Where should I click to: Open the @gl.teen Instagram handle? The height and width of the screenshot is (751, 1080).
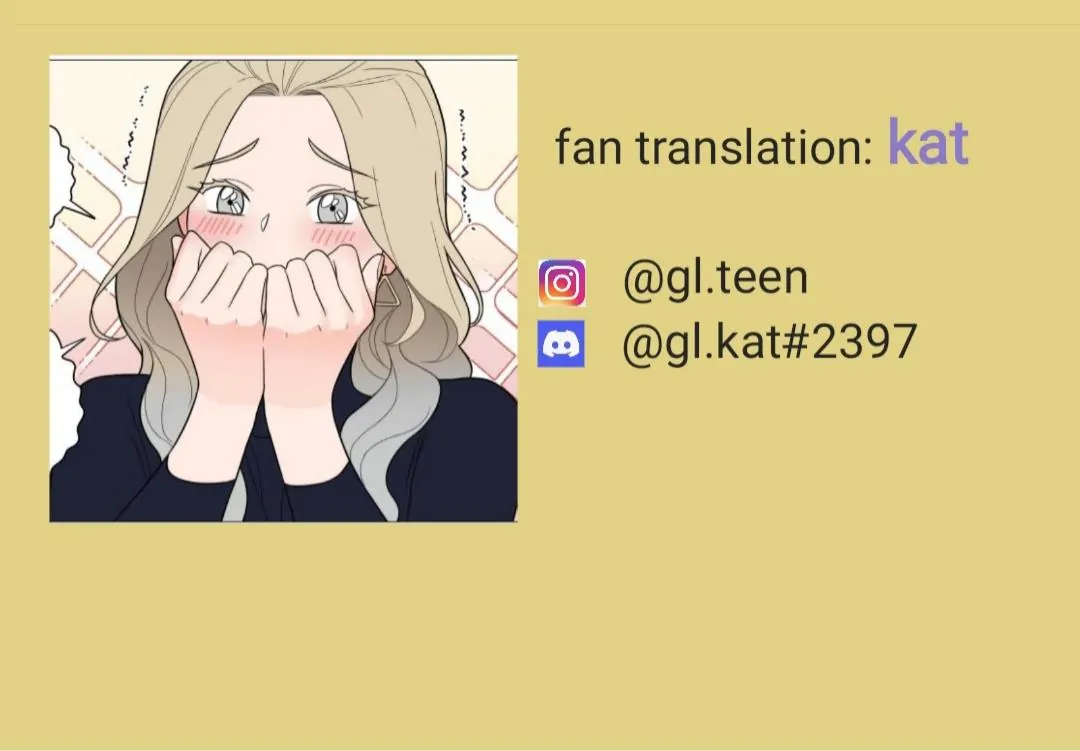(x=715, y=278)
